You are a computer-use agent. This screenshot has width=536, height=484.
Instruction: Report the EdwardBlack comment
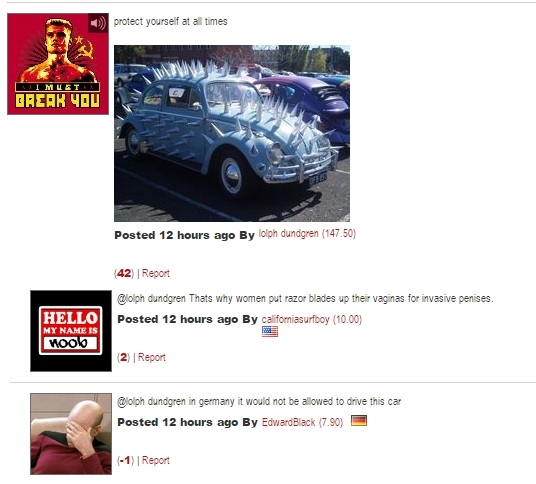156,460
